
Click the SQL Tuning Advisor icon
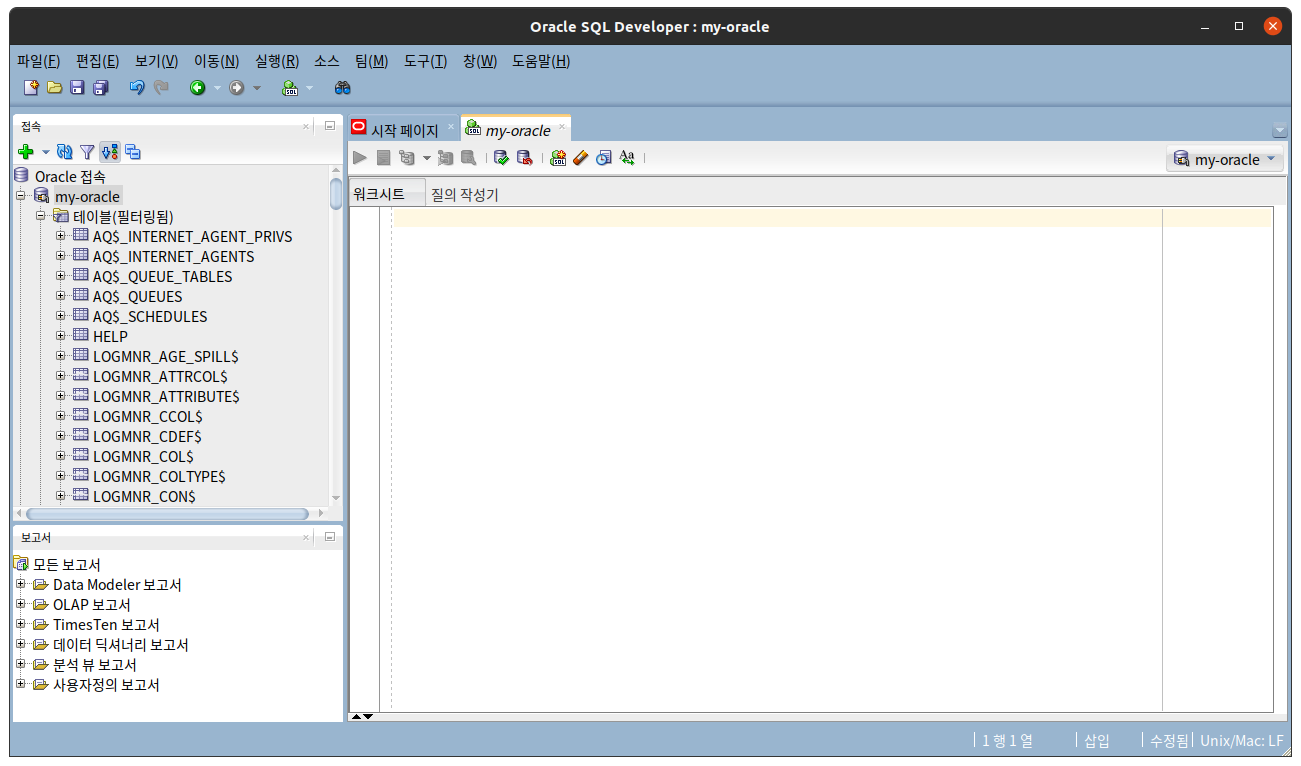(x=468, y=158)
